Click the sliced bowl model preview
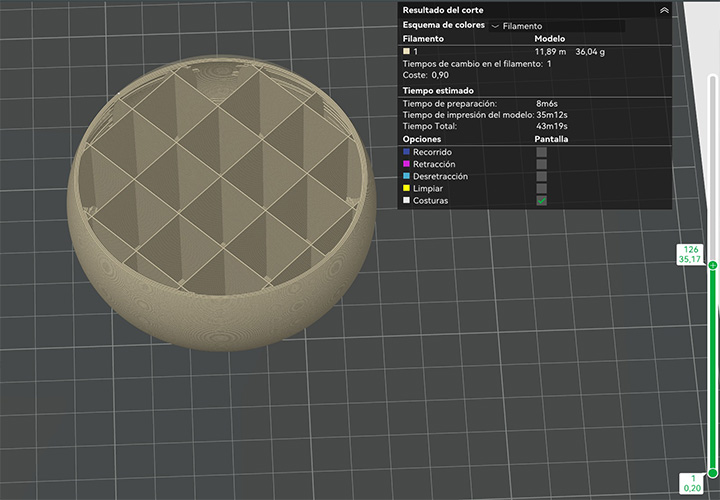The image size is (720, 500). pos(221,202)
